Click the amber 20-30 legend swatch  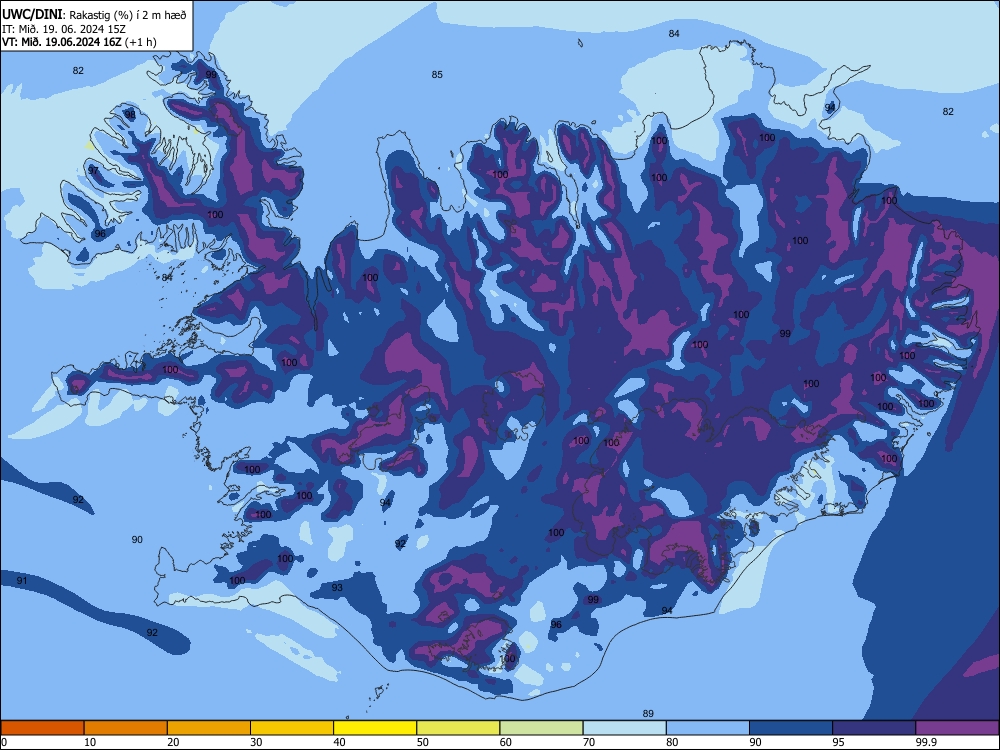tap(209, 728)
